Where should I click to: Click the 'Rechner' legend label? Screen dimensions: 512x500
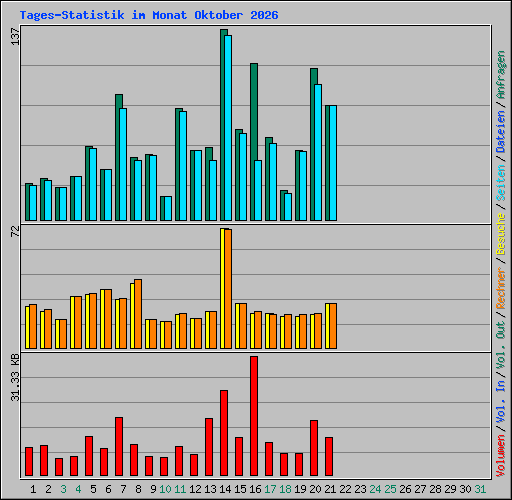(x=500, y=288)
